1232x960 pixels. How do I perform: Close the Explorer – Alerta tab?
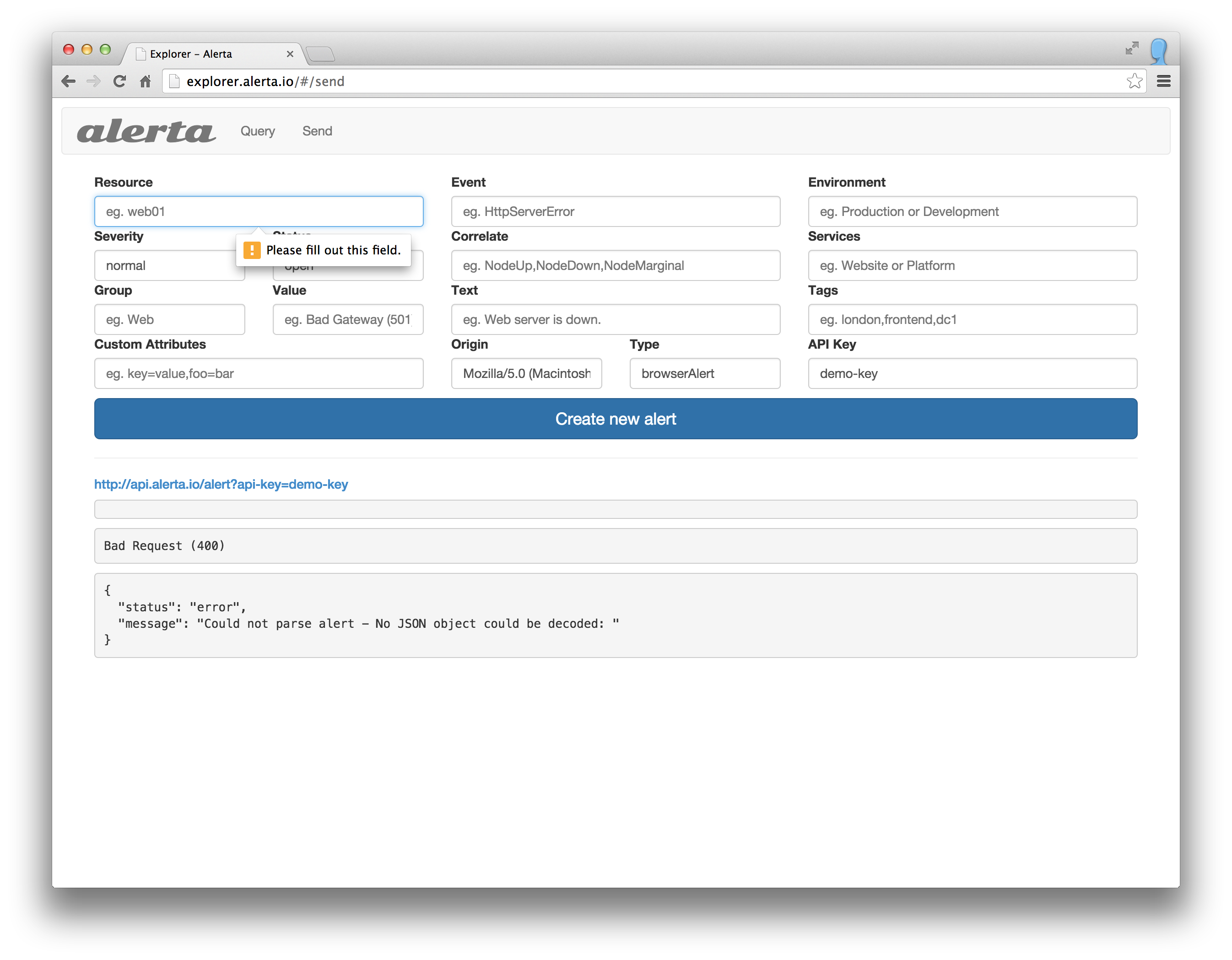point(290,54)
